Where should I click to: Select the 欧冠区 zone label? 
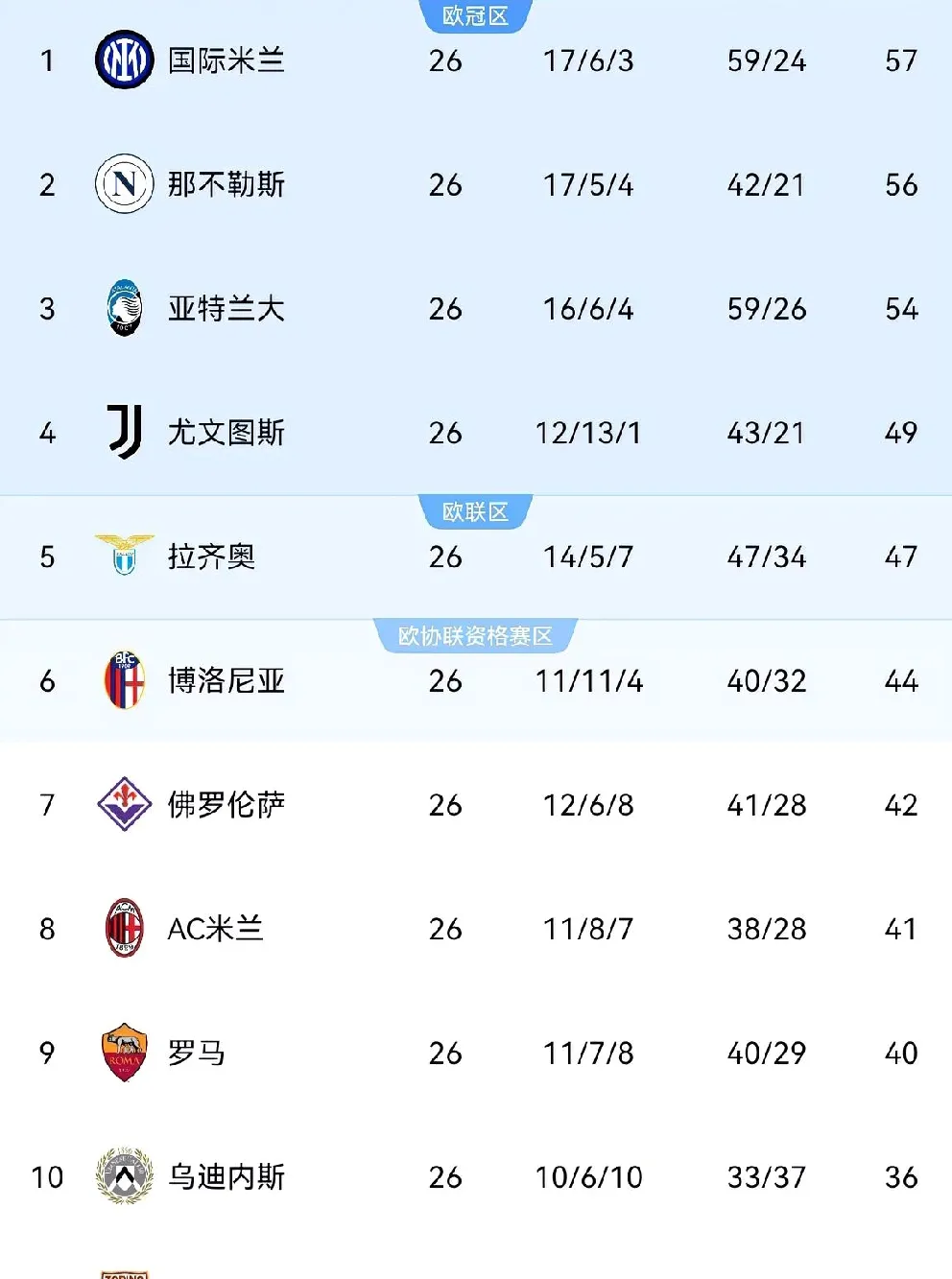(475, 16)
